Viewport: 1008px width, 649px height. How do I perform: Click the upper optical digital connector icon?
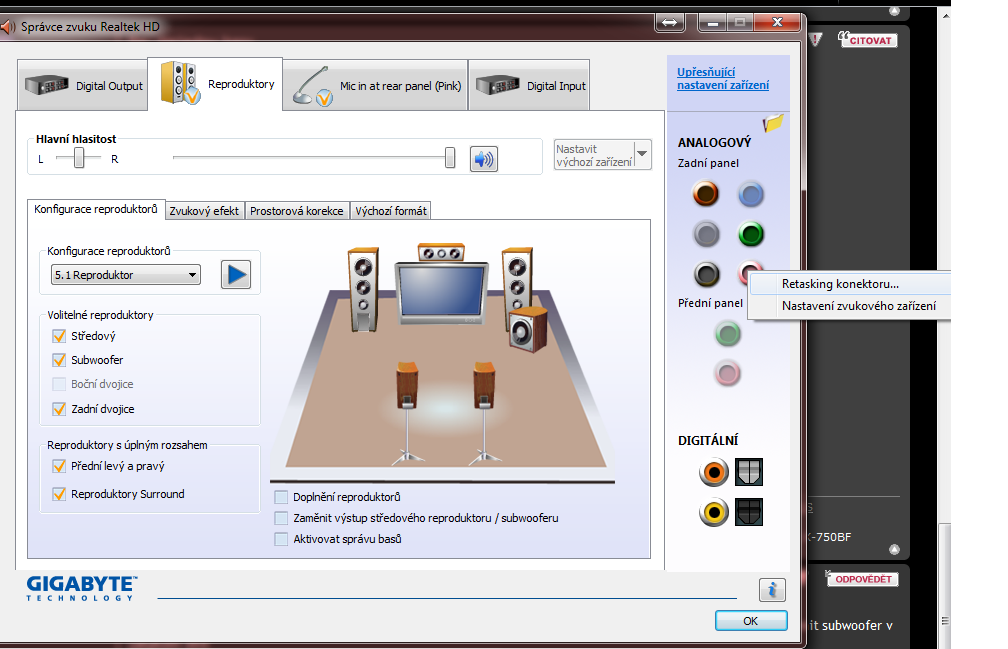pos(749,472)
